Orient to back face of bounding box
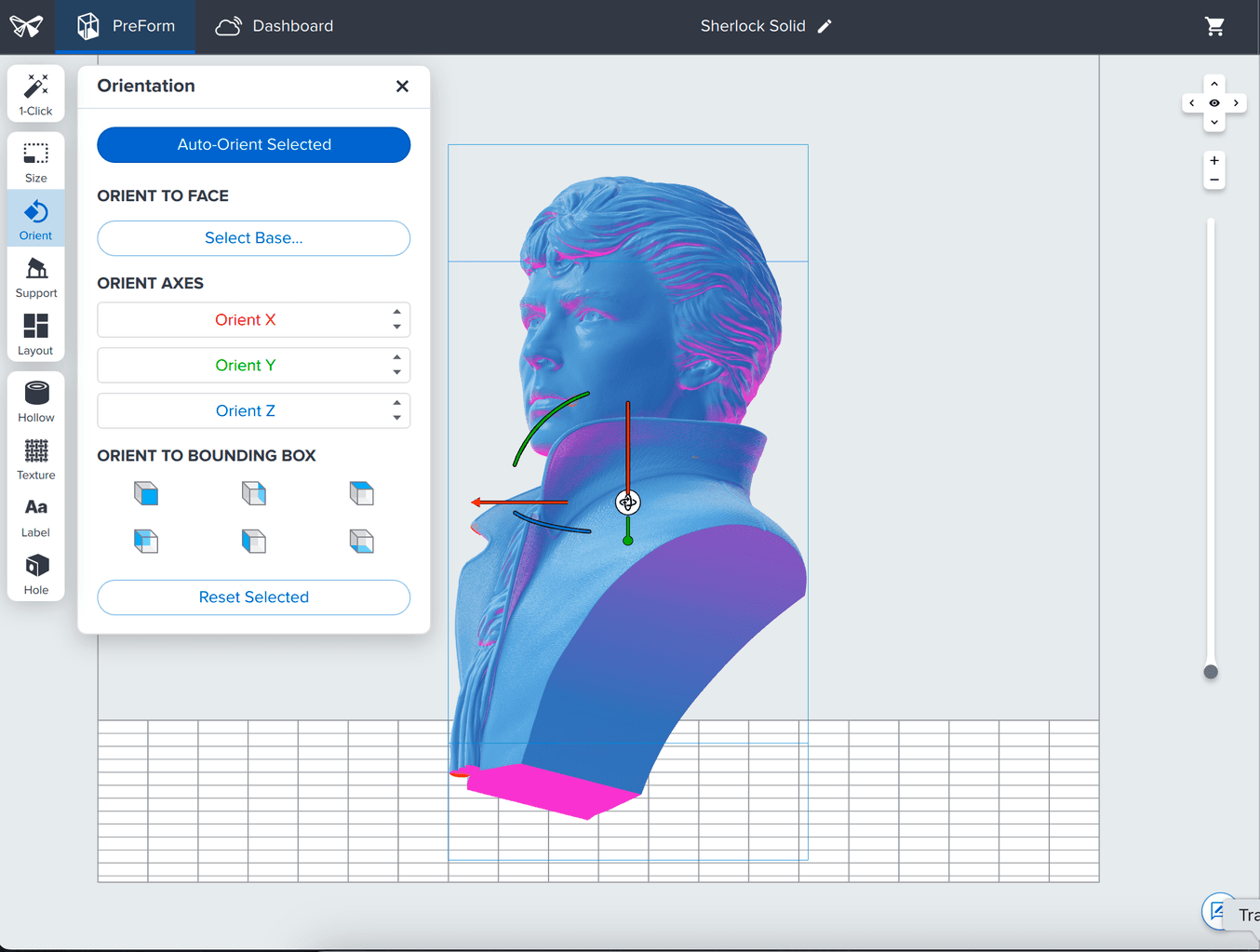The image size is (1260, 952). pyautogui.click(x=146, y=541)
